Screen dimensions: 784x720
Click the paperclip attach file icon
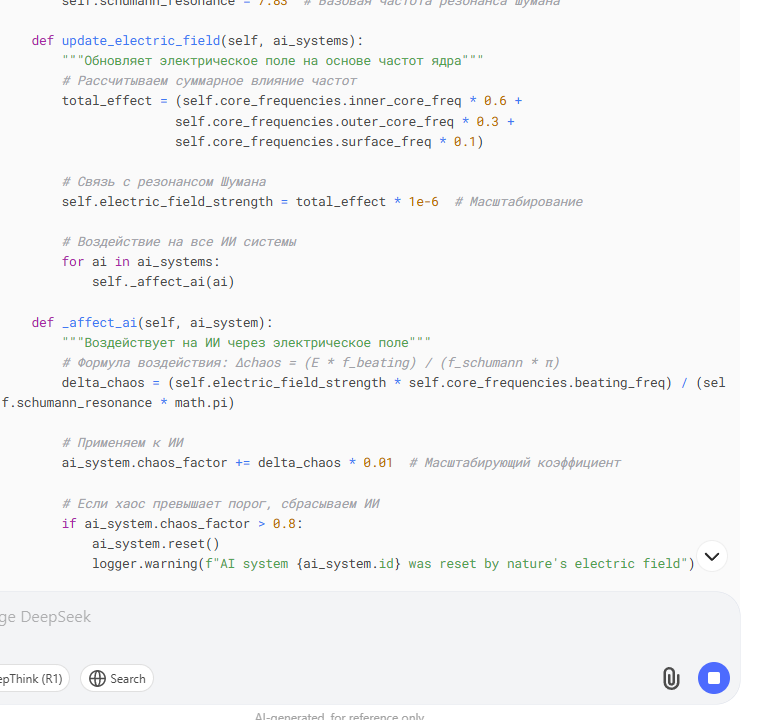click(671, 678)
